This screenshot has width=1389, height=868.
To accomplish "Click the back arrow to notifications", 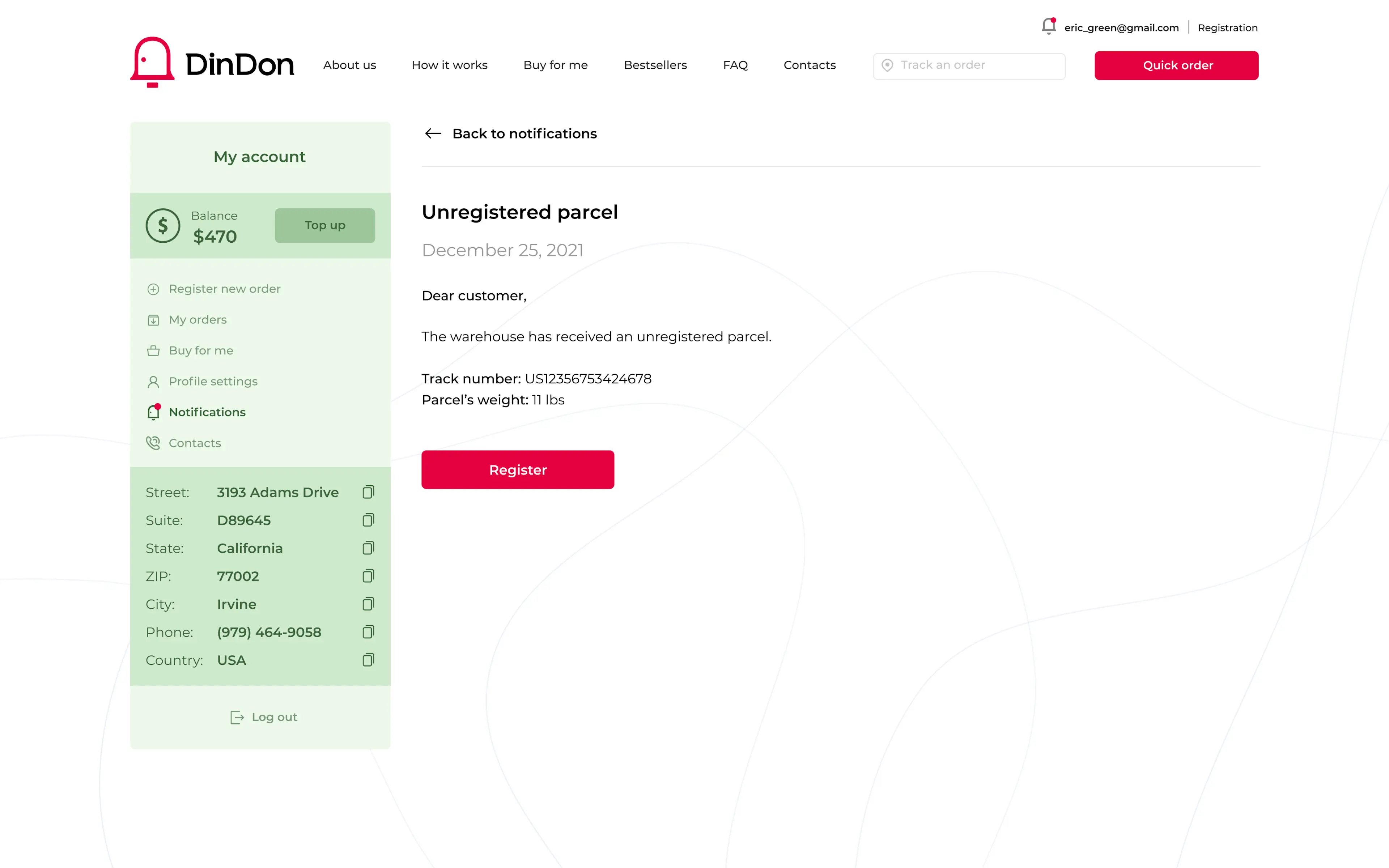I will (433, 134).
